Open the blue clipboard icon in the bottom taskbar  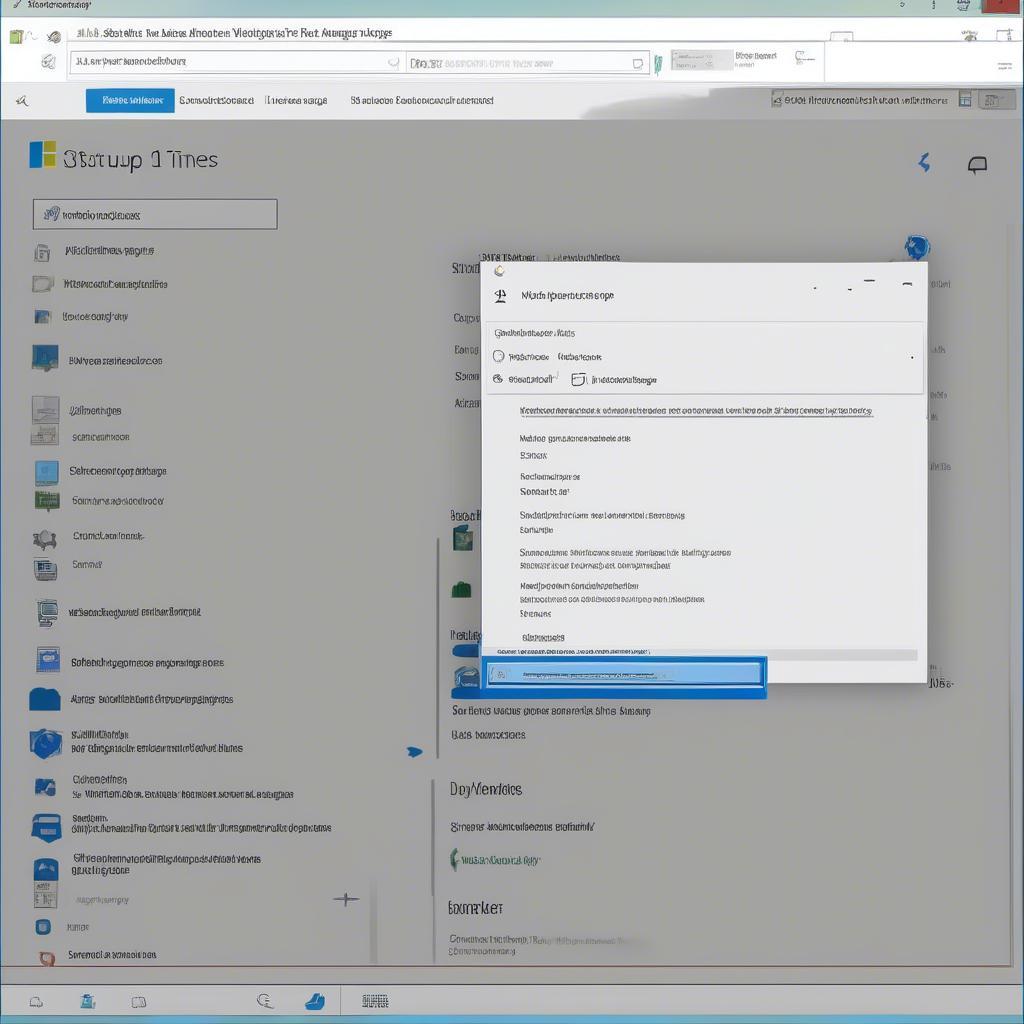tap(88, 1001)
